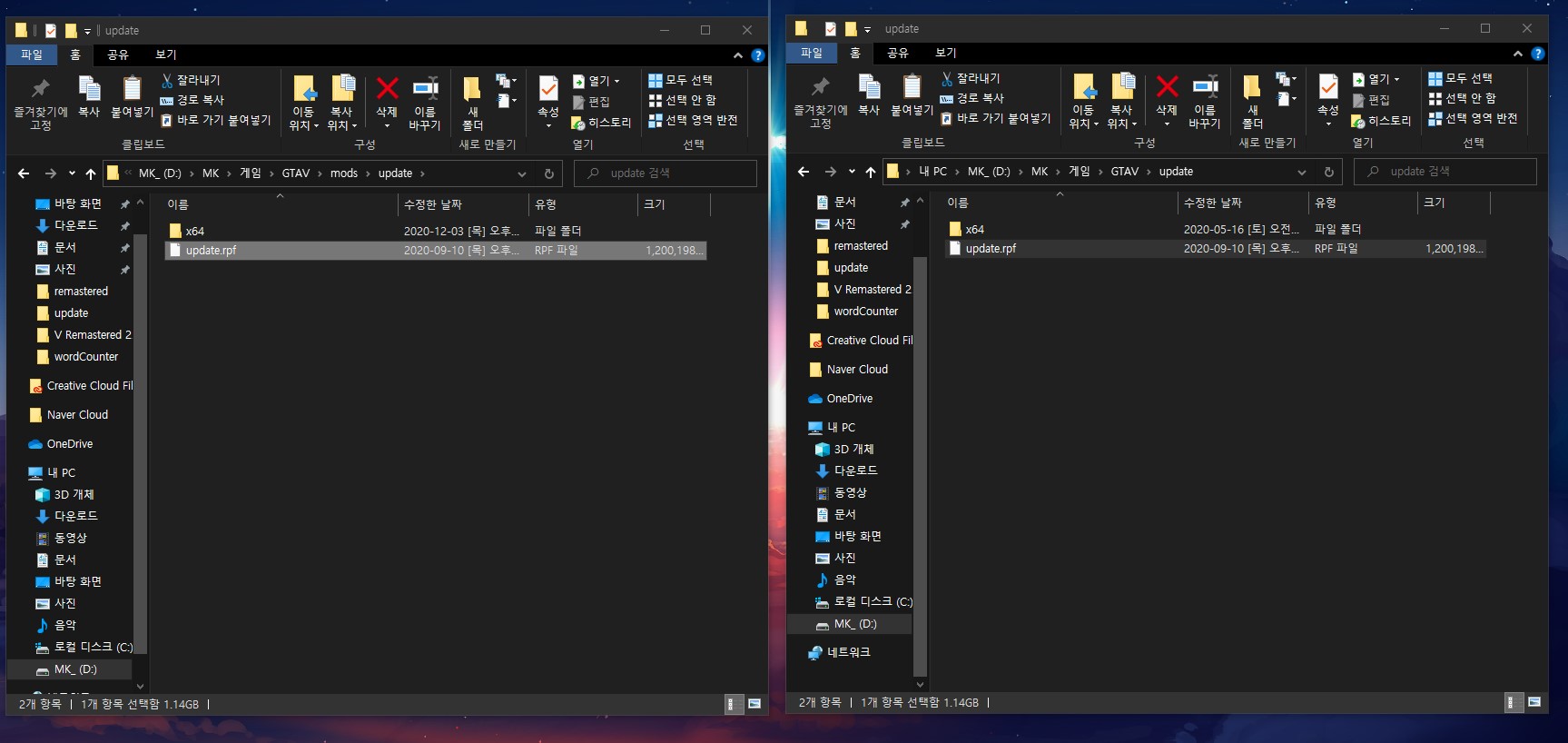Select OneDrive in right window sidebar
Image resolution: width=1568 pixels, height=743 pixels.
pyautogui.click(x=841, y=399)
